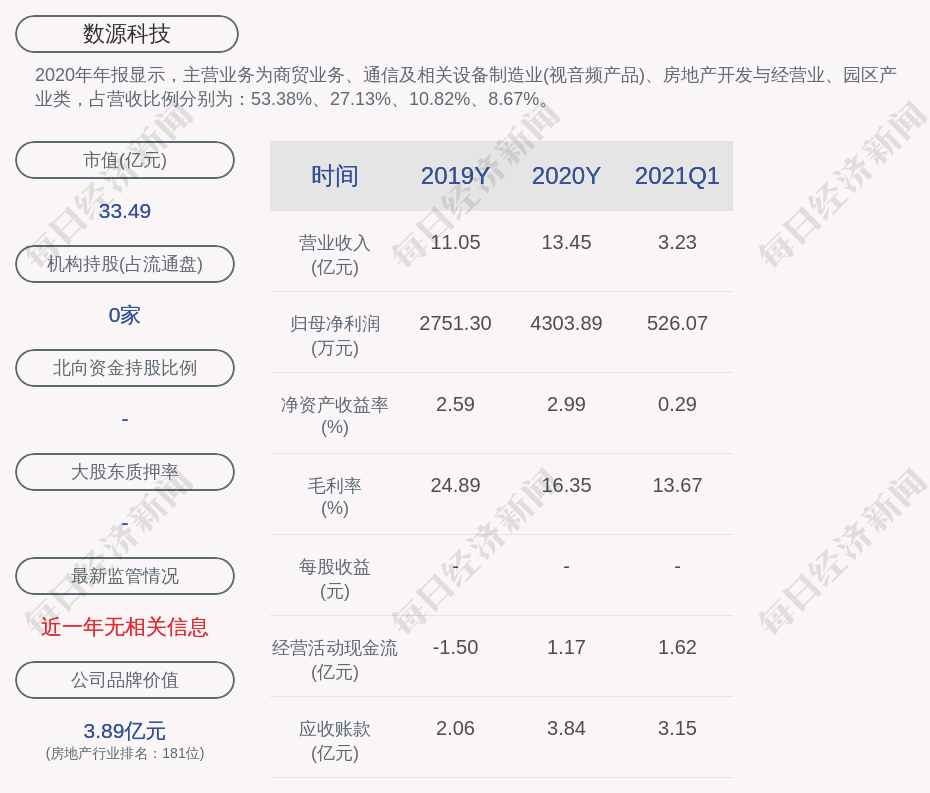Click the 净资产收益率(%) row label
The height and width of the screenshot is (793, 930).
click(334, 416)
